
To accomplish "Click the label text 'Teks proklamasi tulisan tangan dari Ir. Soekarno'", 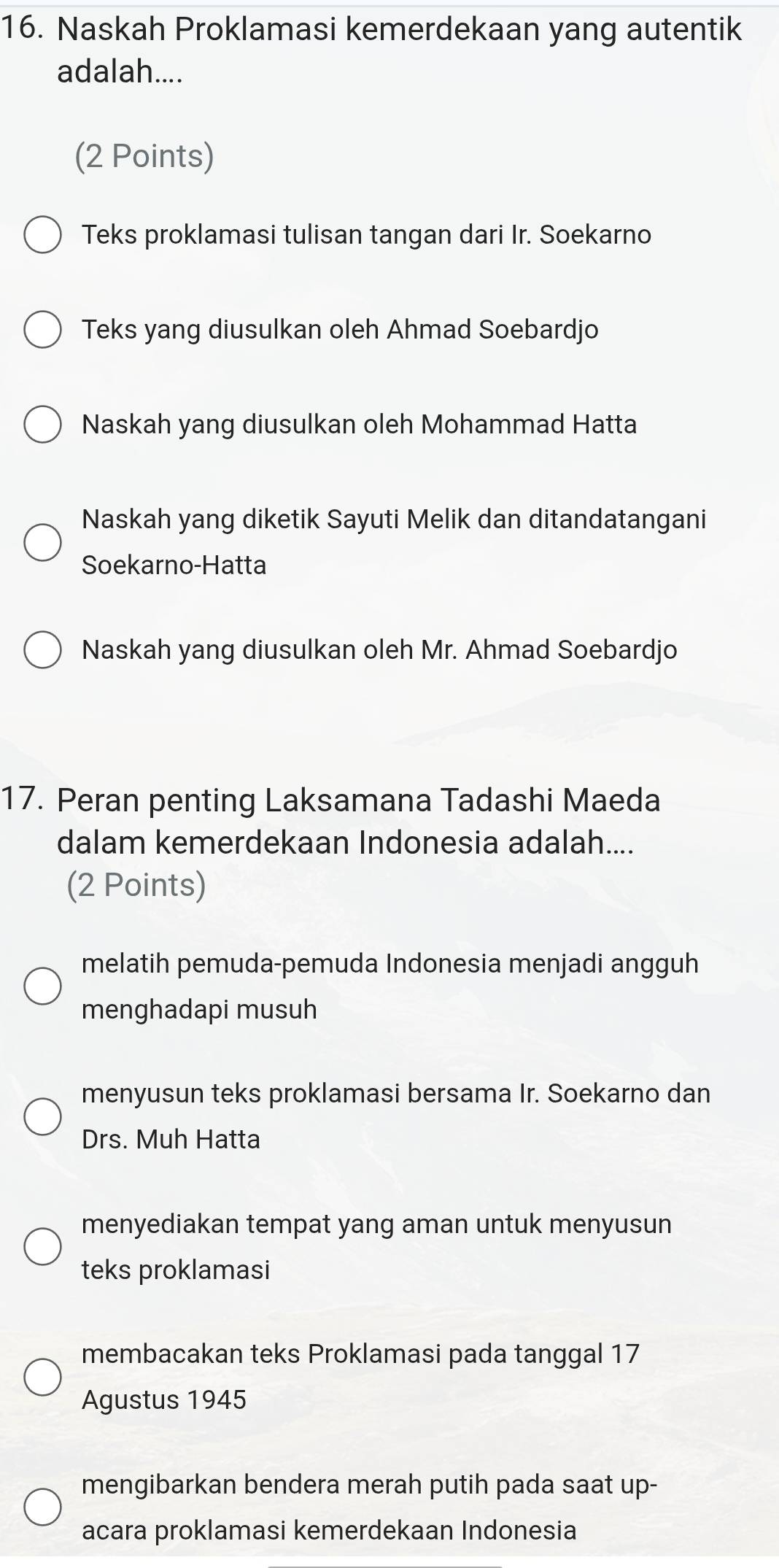I will point(366,235).
